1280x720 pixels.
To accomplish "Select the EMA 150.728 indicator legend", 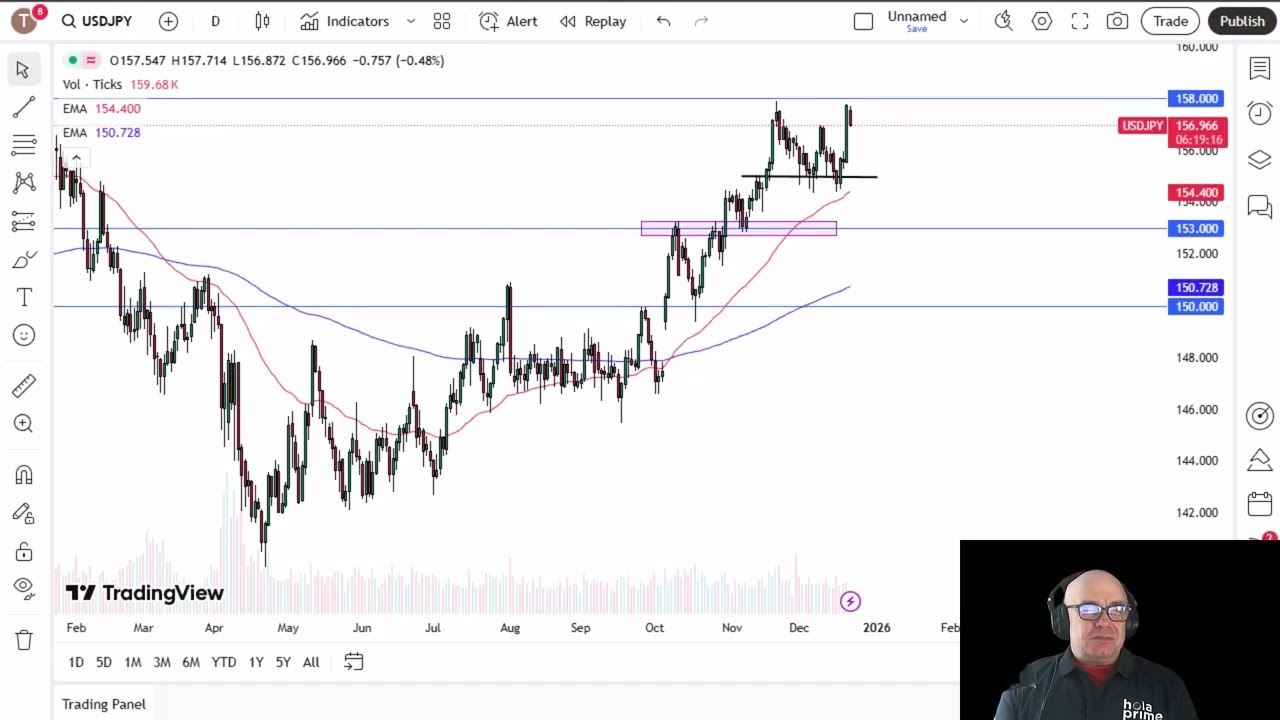I will click(x=101, y=132).
